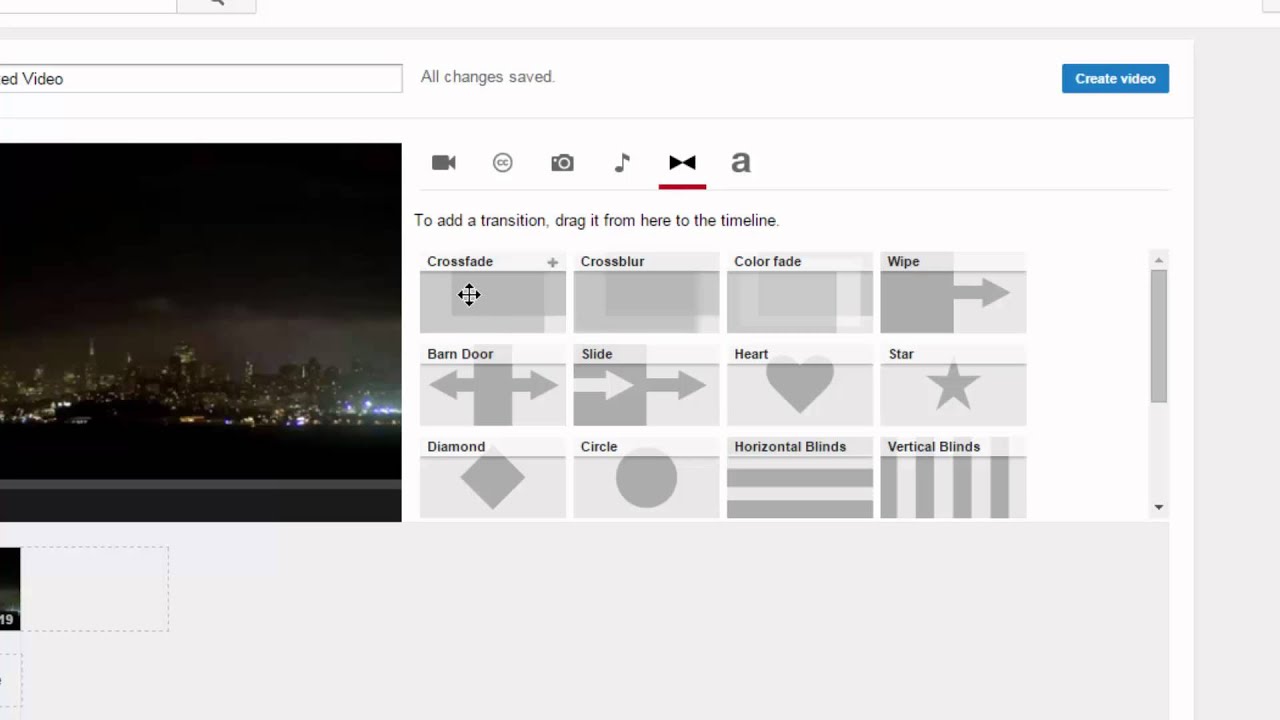Viewport: 1280px width, 720px height.
Task: Click the empty dashed timeline drop slot
Action: pyautogui.click(x=95, y=589)
